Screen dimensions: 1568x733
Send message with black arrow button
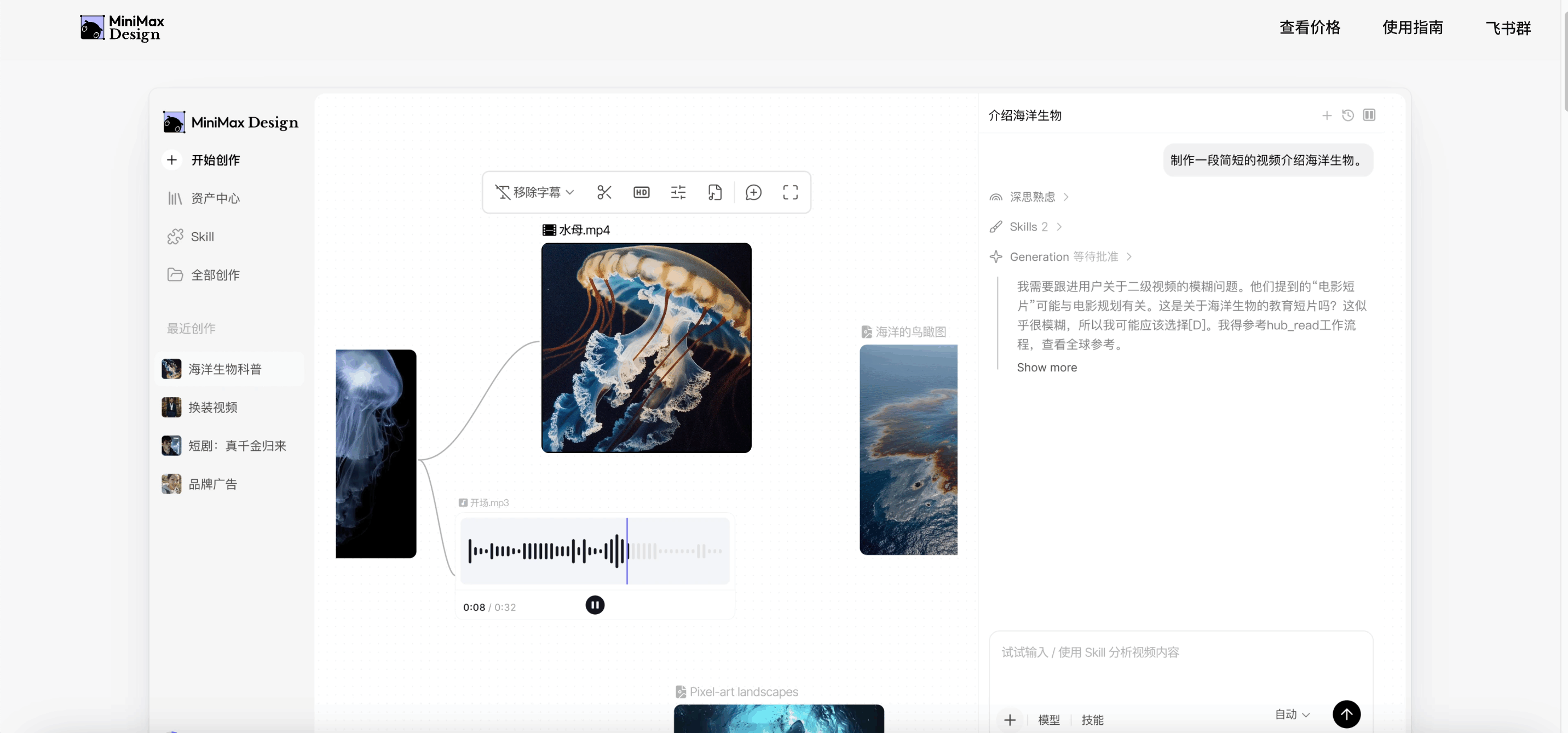click(1346, 714)
